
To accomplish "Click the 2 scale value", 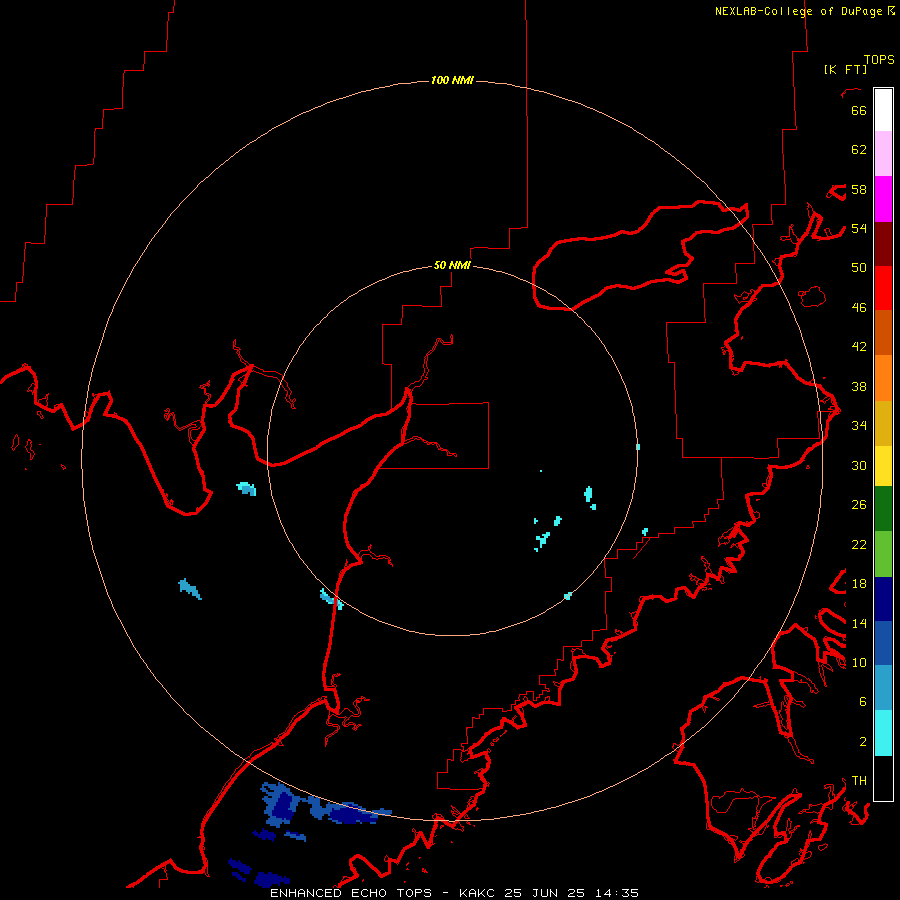I will coord(863,742).
